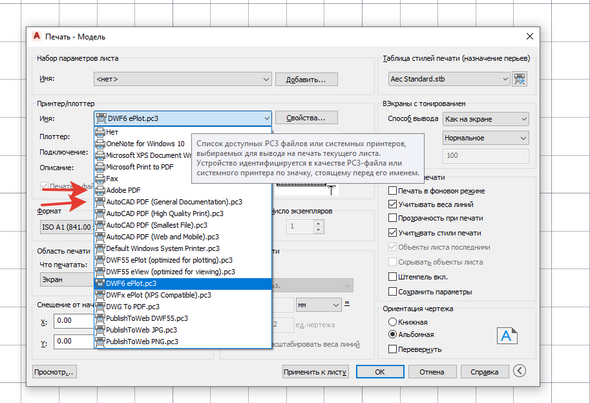The width and height of the screenshot is (590, 403).
Task: Collapse the printer name DWF6 ePlot.pc3 combo box
Action: (x=182, y=118)
